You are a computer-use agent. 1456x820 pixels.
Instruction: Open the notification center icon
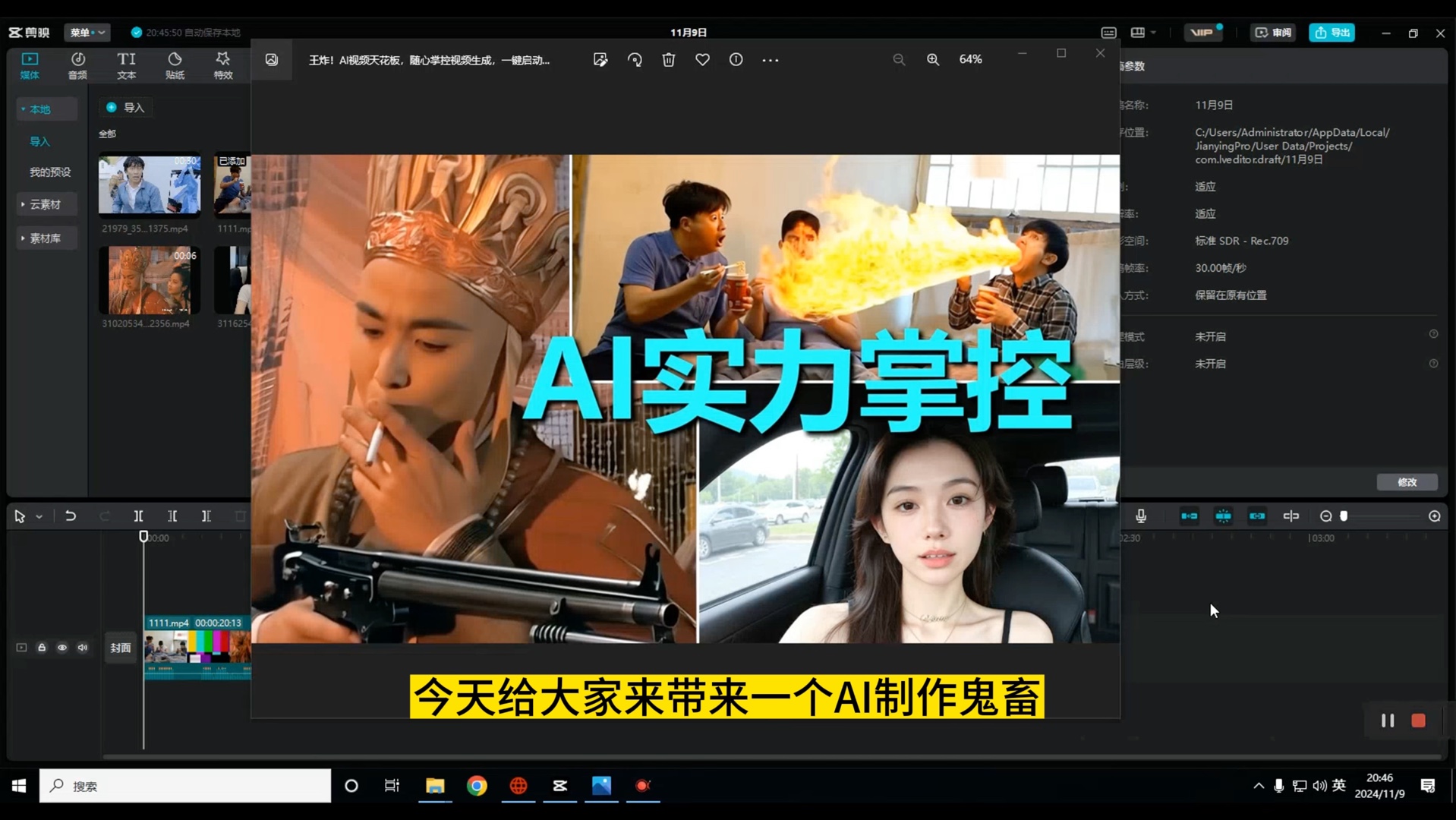pos(1428,786)
